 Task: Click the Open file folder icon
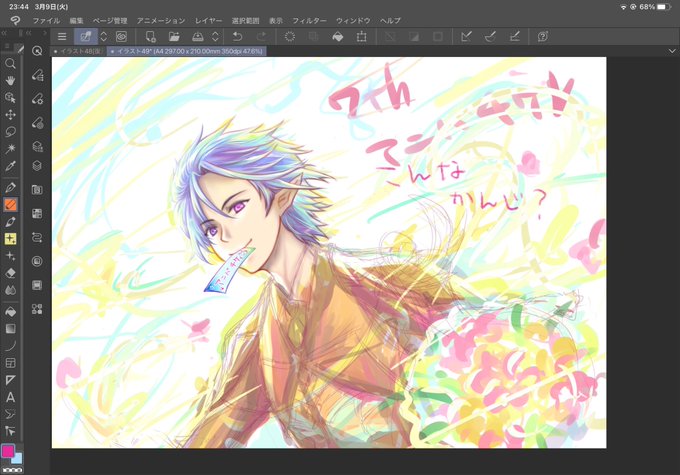[x=174, y=36]
